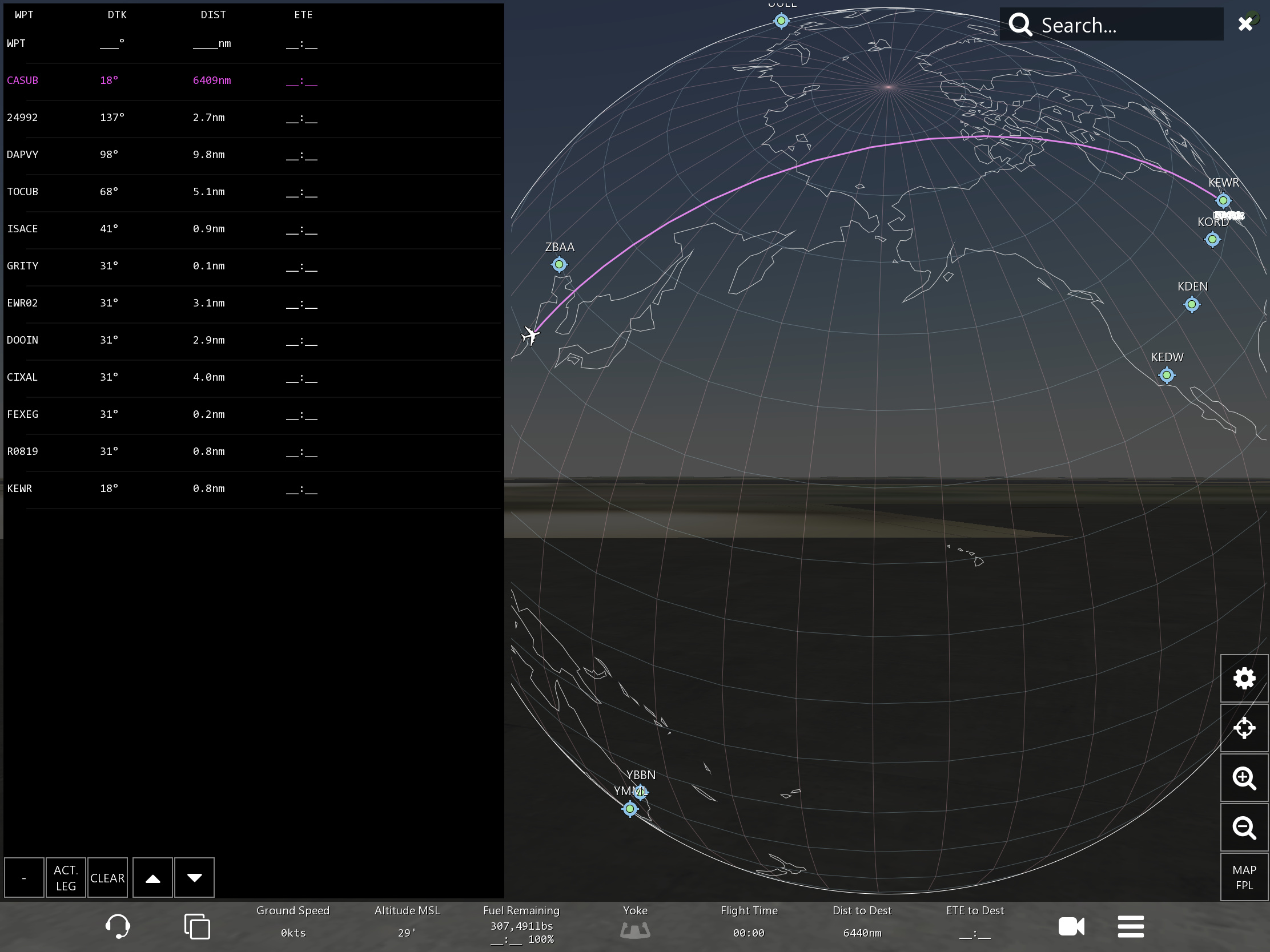Zoom in the map

(1244, 778)
